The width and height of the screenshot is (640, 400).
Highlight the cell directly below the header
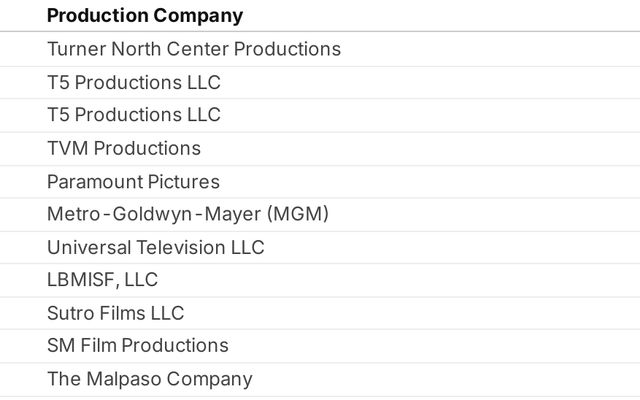193,49
